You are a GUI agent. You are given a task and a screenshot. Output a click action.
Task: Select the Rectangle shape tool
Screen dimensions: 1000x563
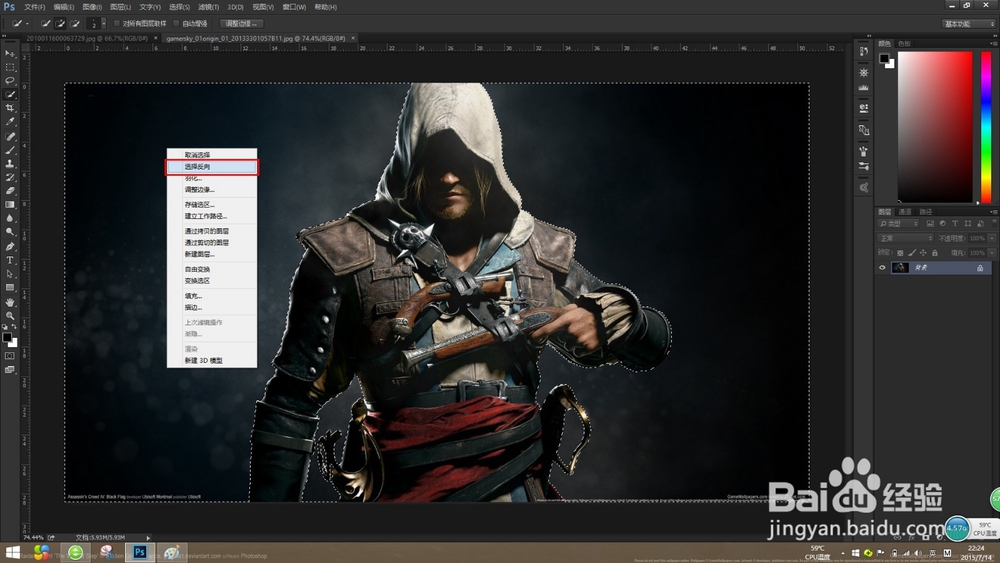pos(10,288)
